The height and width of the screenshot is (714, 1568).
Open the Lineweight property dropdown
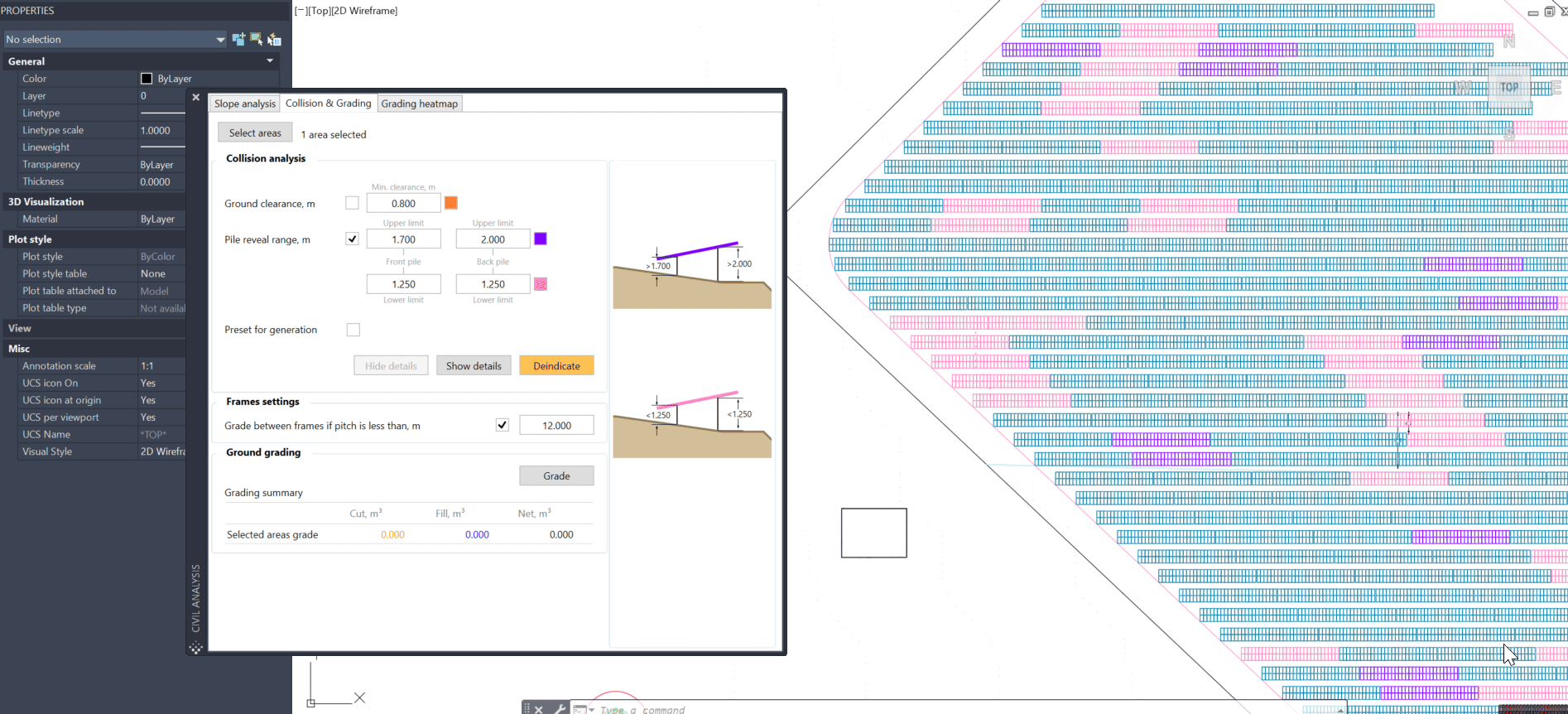(x=161, y=147)
